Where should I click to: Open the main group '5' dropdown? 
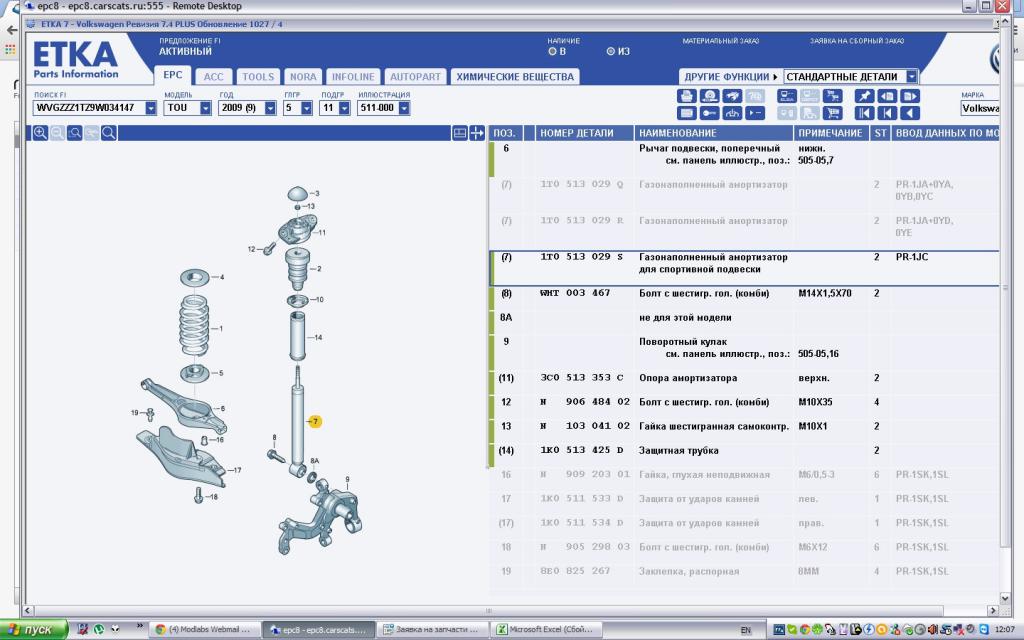[306, 108]
